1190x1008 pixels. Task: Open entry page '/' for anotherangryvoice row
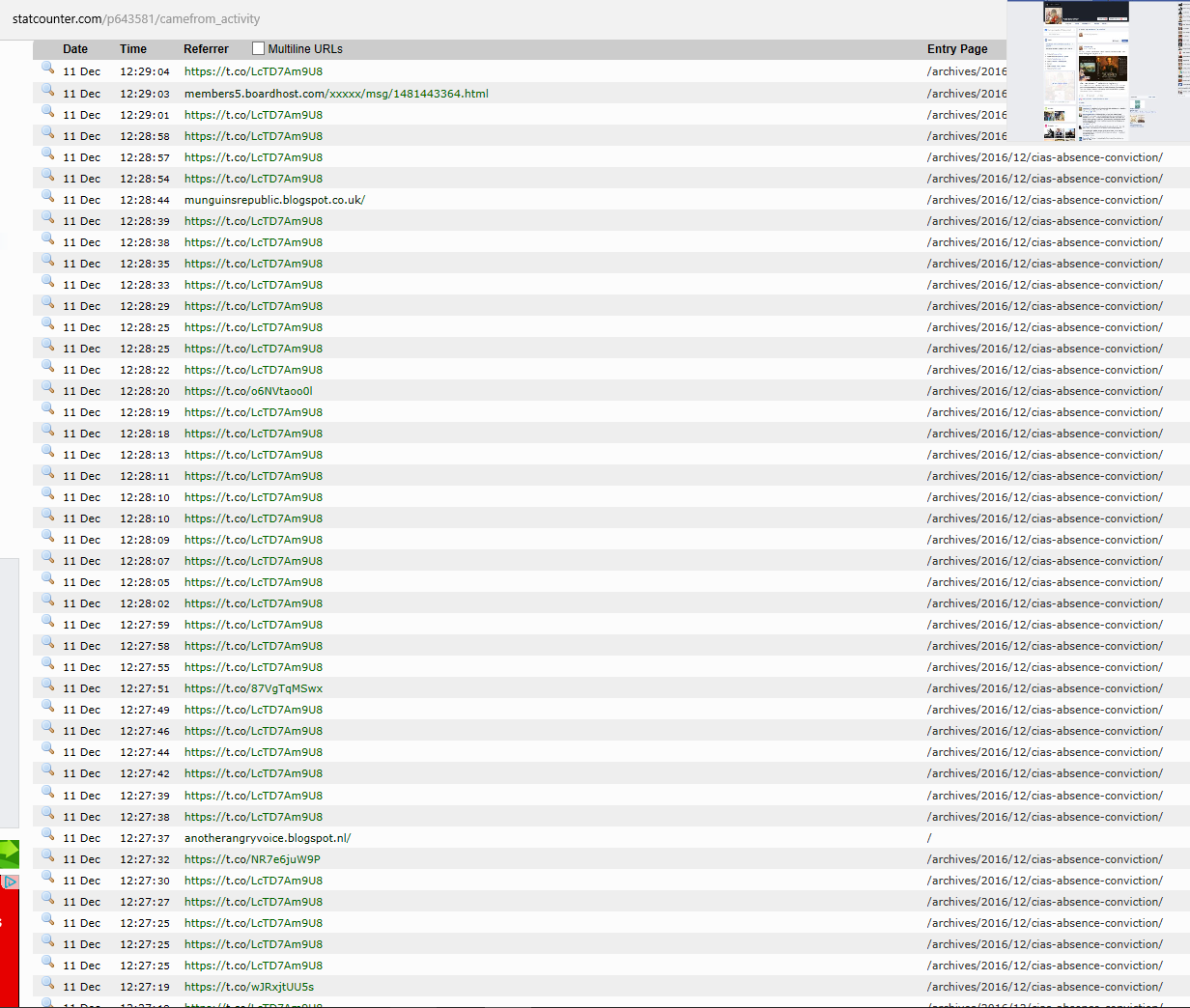929,838
